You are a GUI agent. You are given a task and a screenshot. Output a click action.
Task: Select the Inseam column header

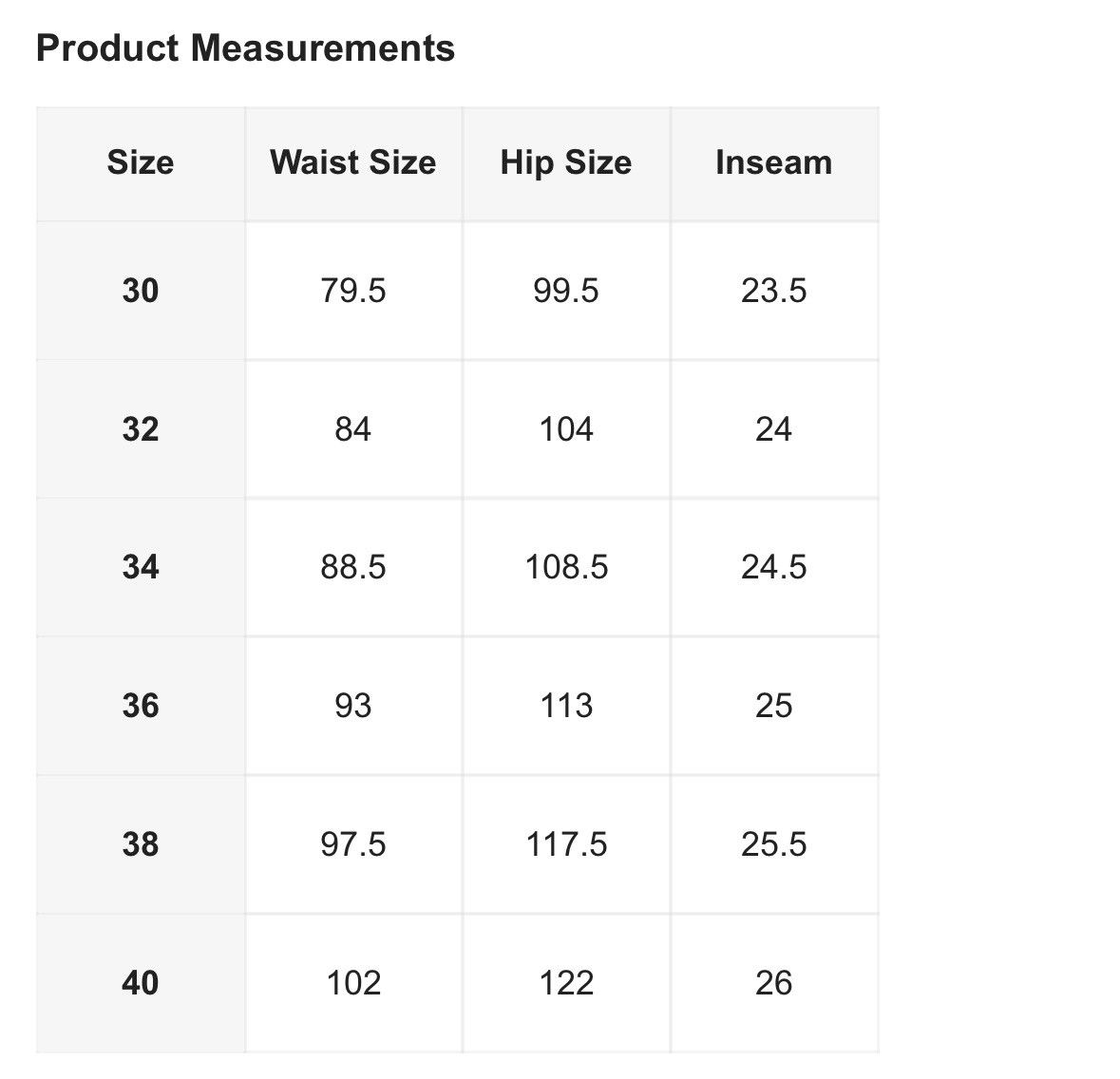pos(774,163)
